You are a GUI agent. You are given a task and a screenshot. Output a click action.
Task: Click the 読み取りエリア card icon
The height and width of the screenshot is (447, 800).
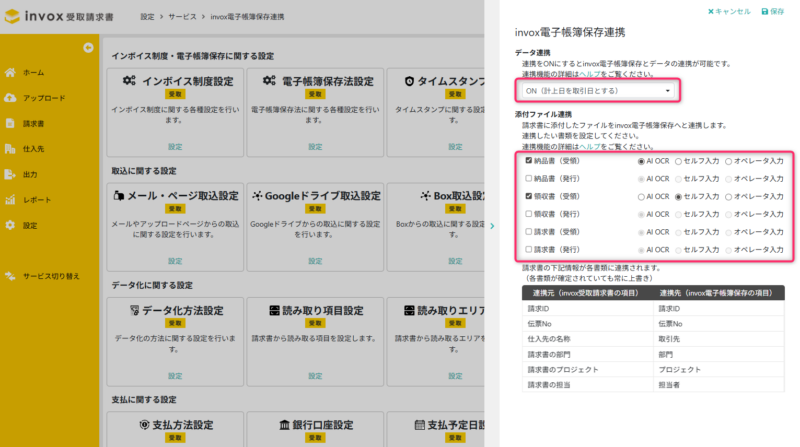point(409,310)
